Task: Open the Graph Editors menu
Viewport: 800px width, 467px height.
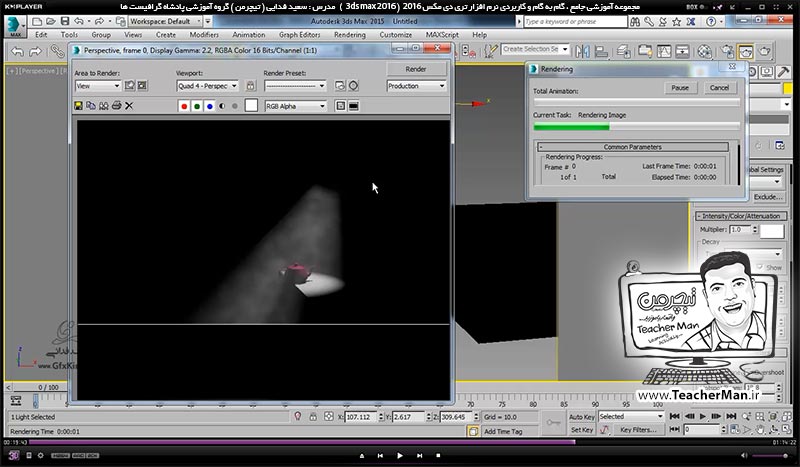Action: (299, 35)
